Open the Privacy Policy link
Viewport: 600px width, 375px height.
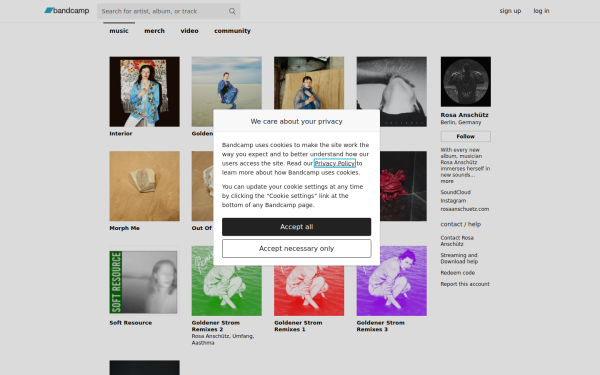tap(335, 163)
